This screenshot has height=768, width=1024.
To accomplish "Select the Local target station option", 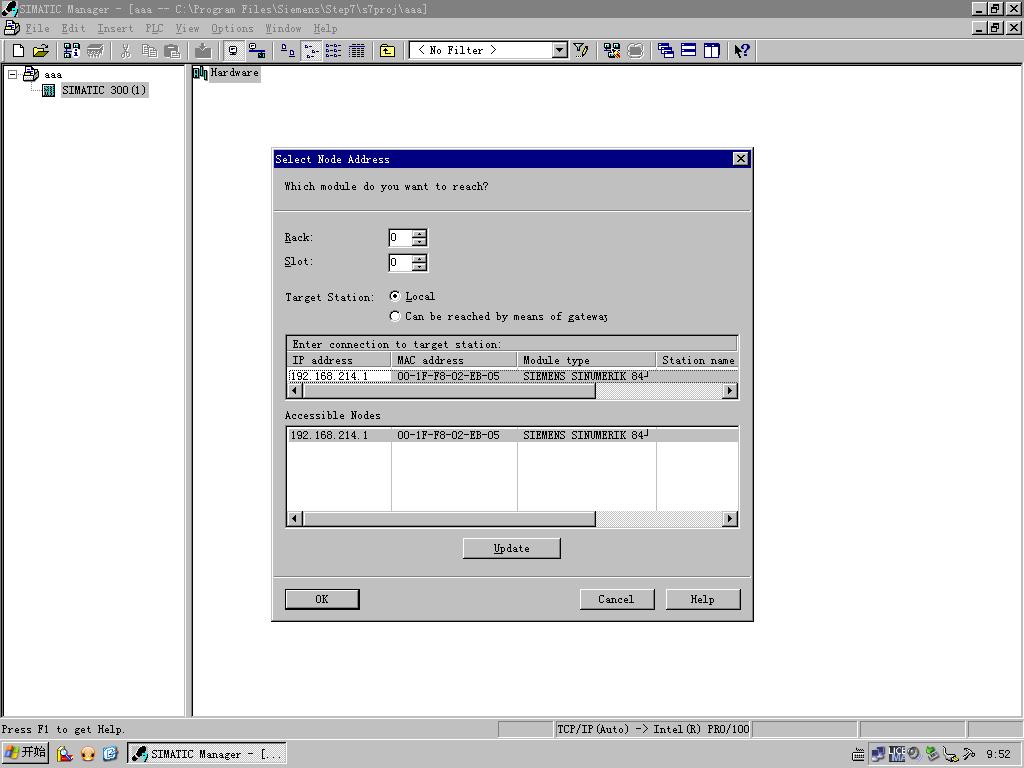I will pos(395,296).
